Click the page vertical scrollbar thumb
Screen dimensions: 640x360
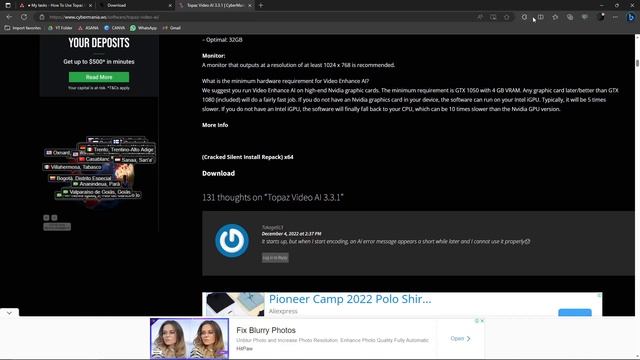point(637,64)
